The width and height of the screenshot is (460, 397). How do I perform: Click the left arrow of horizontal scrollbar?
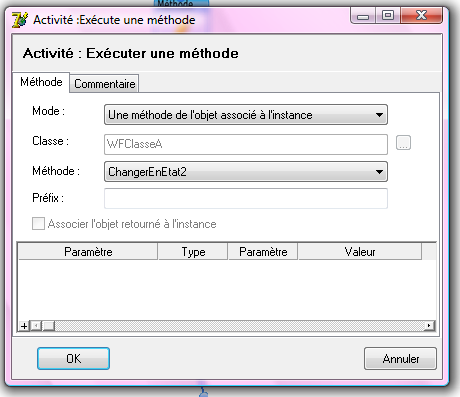[37, 326]
